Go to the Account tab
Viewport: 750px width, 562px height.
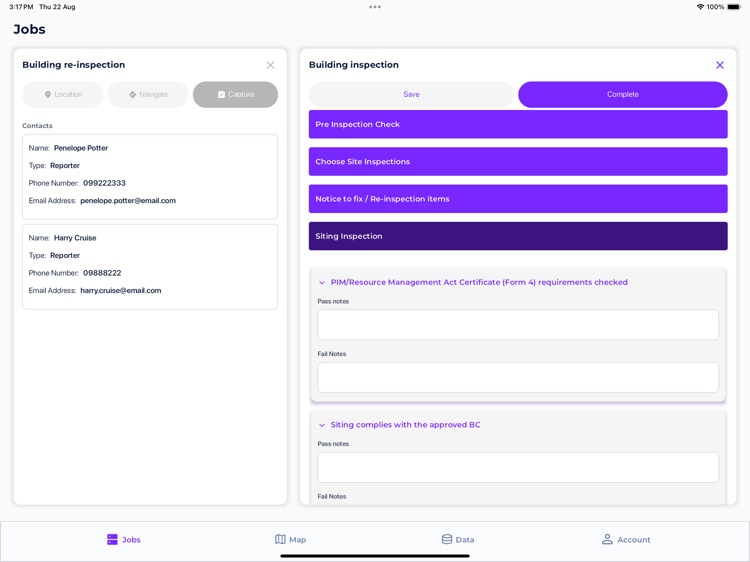click(x=626, y=540)
